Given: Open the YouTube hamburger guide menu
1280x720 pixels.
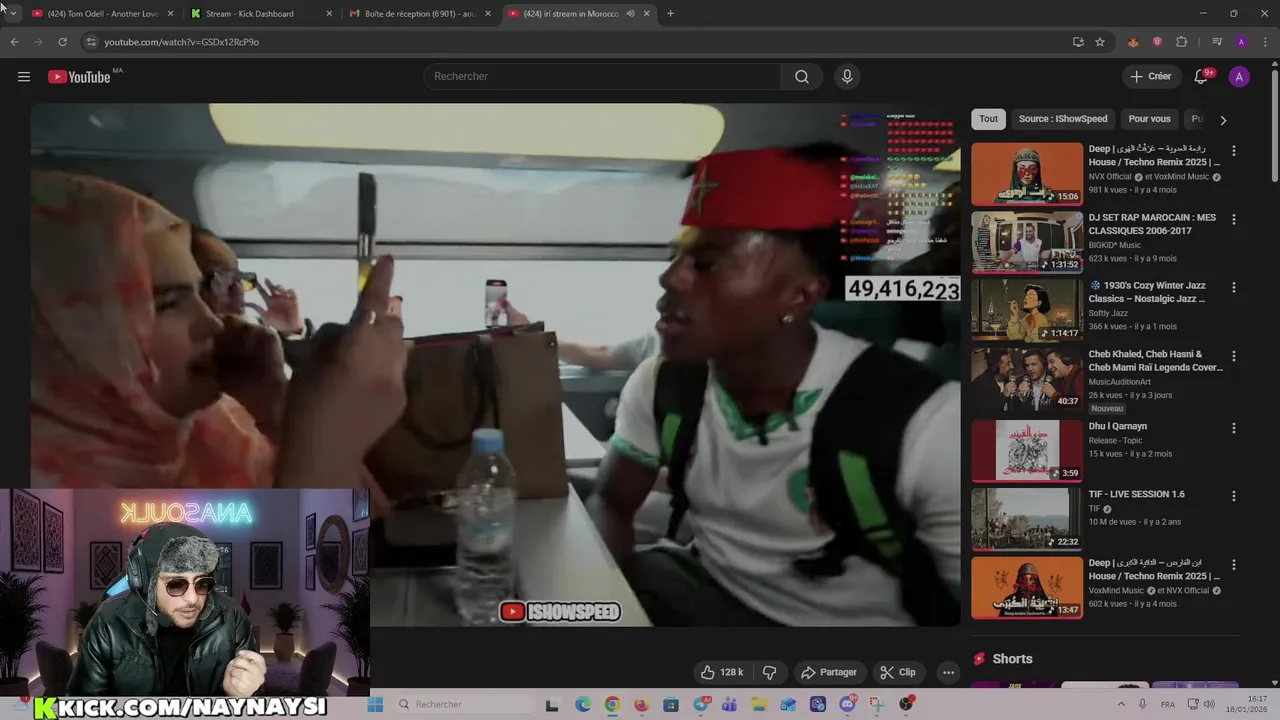Looking at the screenshot, I should click(24, 77).
